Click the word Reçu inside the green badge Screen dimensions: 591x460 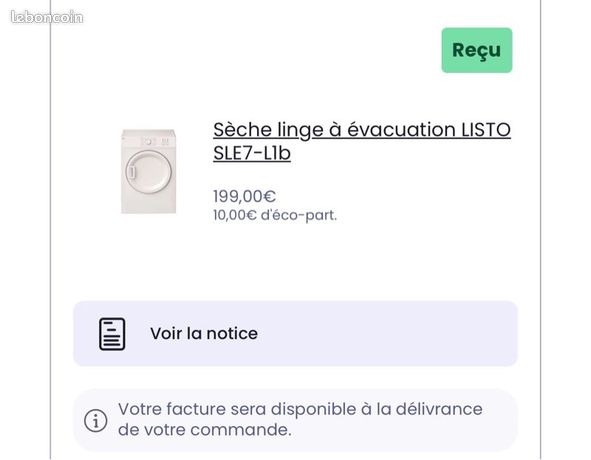477,51
